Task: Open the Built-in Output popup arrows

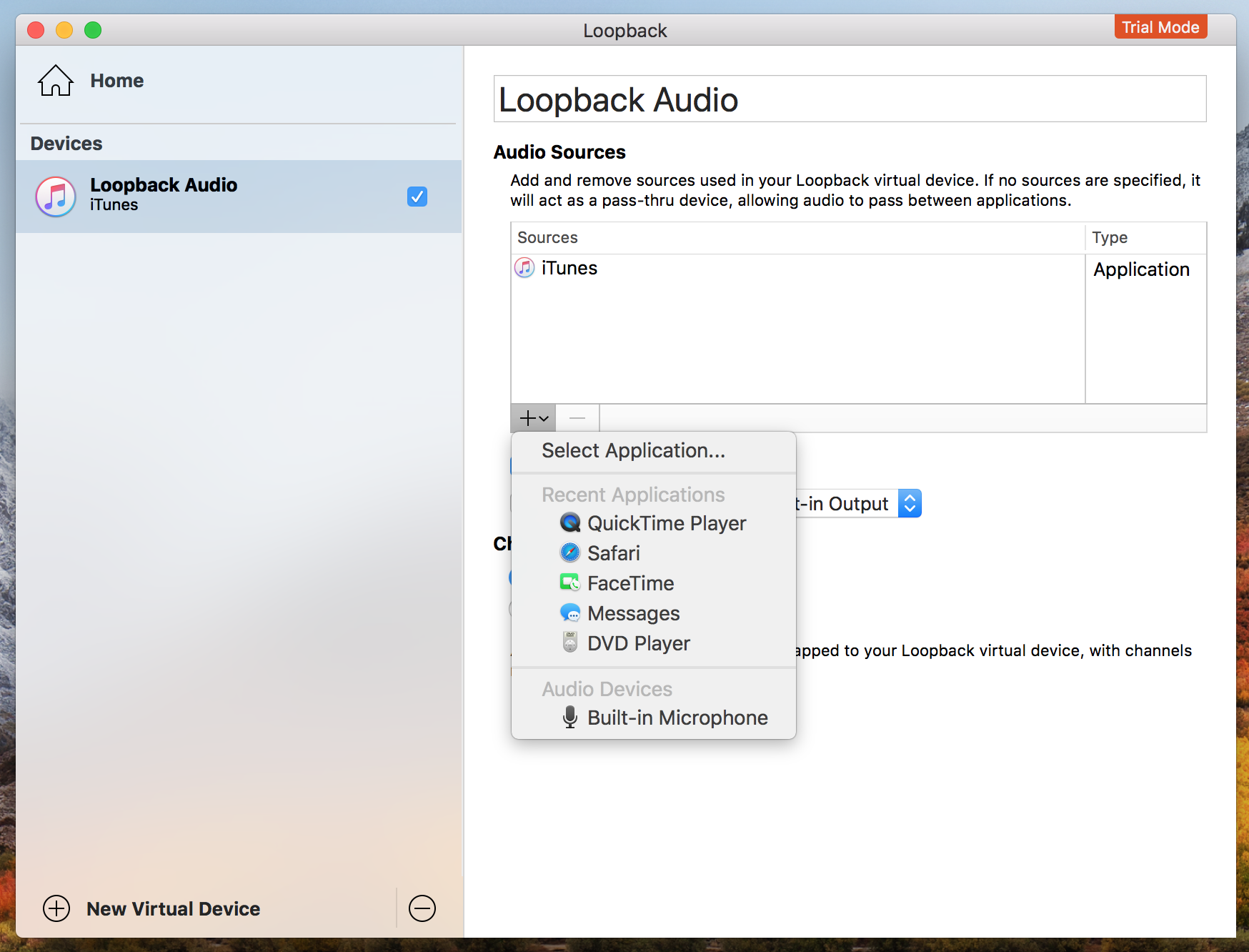Action: [x=910, y=504]
